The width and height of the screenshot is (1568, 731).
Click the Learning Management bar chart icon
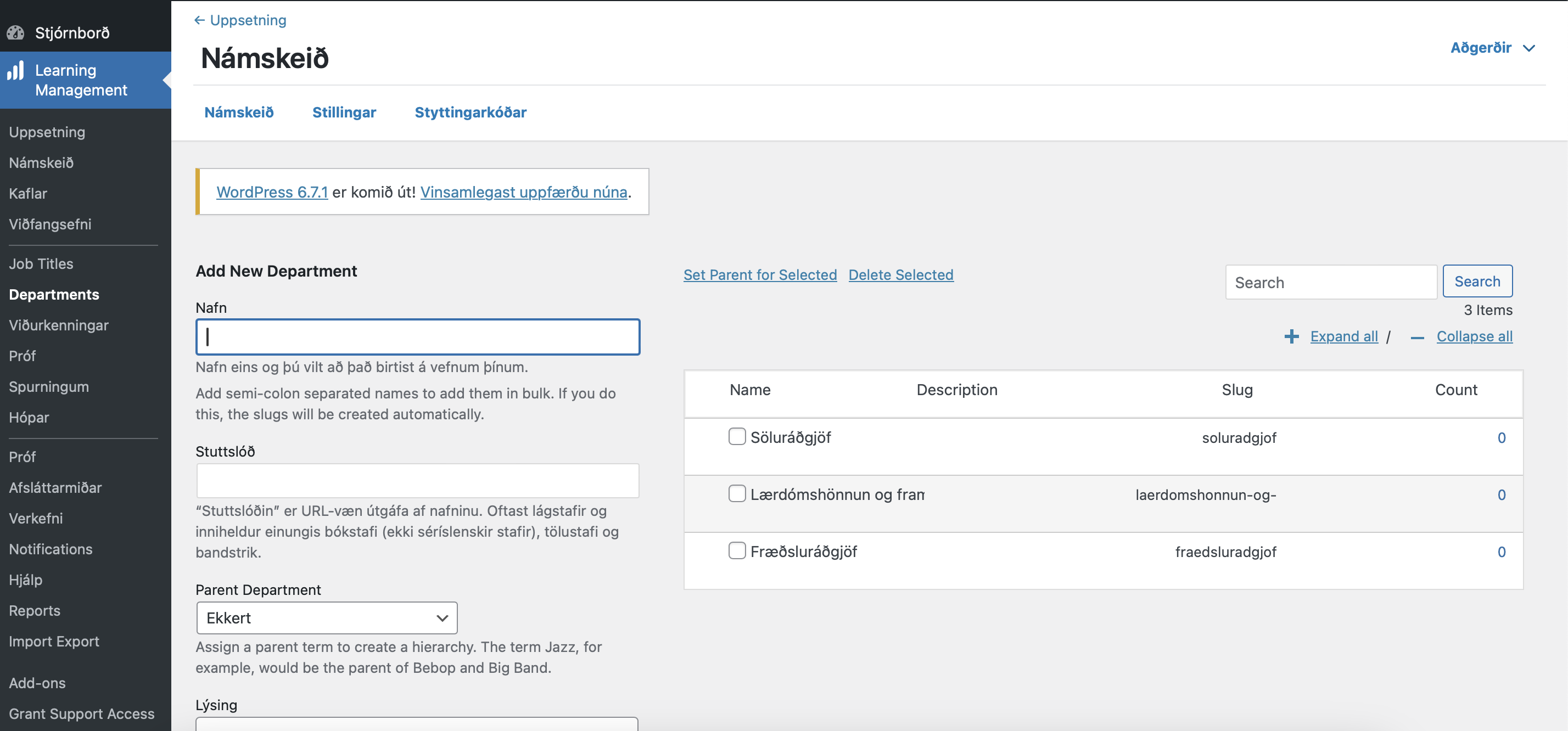(16, 71)
